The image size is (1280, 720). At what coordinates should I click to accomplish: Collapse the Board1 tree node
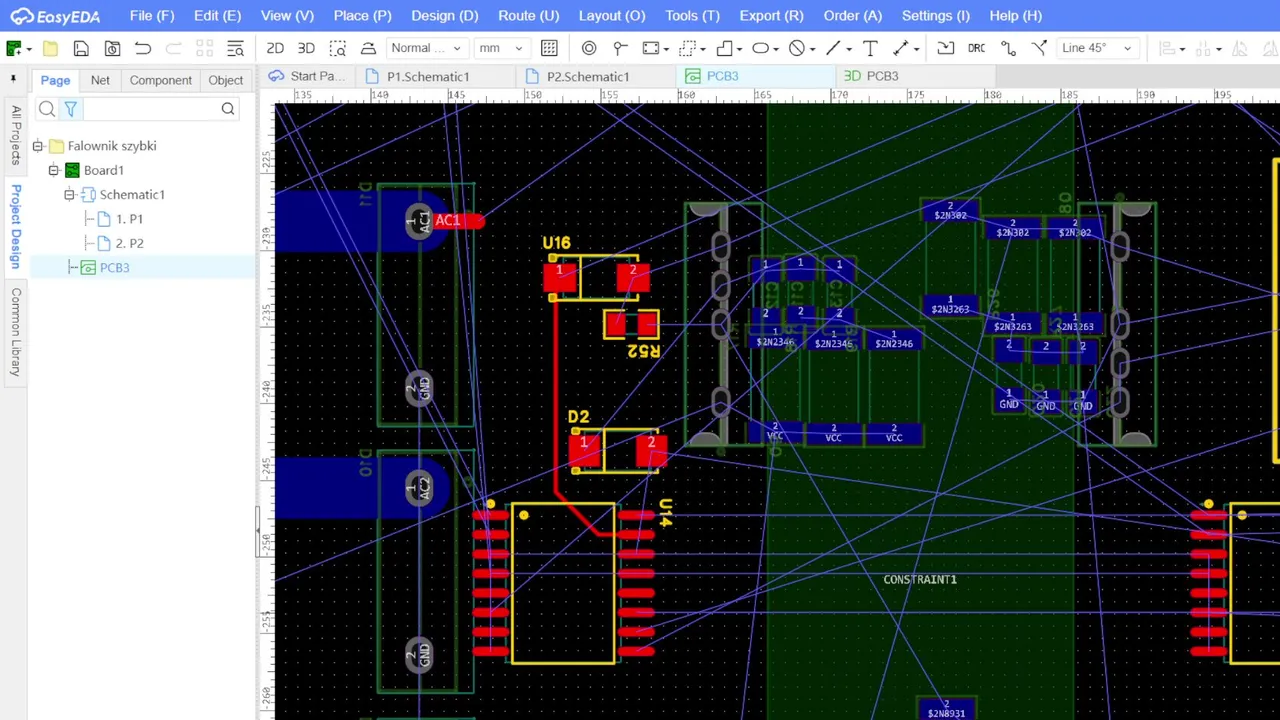[x=54, y=170]
